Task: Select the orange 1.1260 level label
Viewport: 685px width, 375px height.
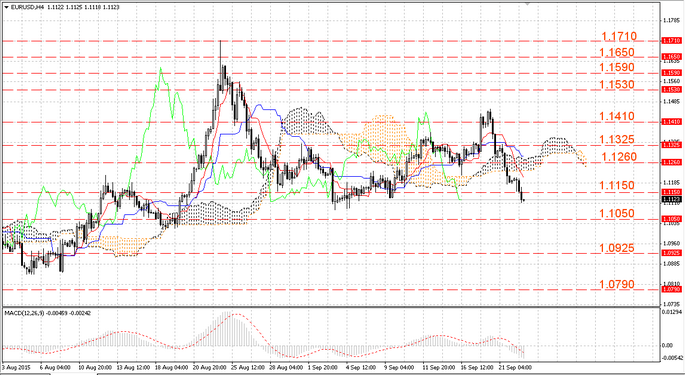Action: point(619,157)
